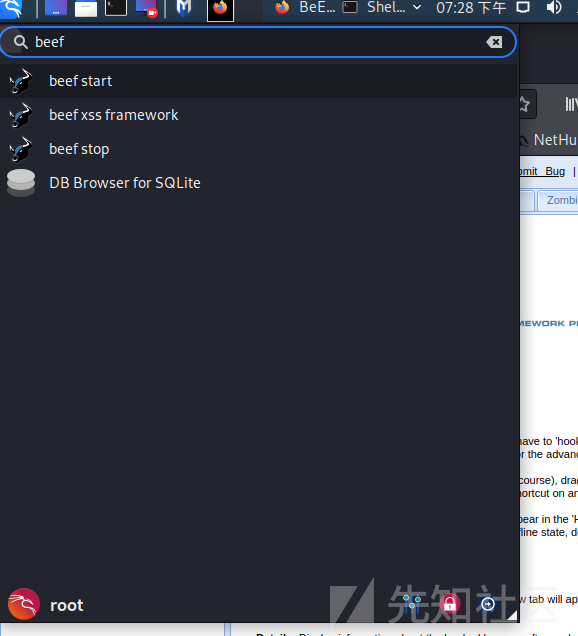Open the Kali dragon applications menu

(x=11, y=9)
